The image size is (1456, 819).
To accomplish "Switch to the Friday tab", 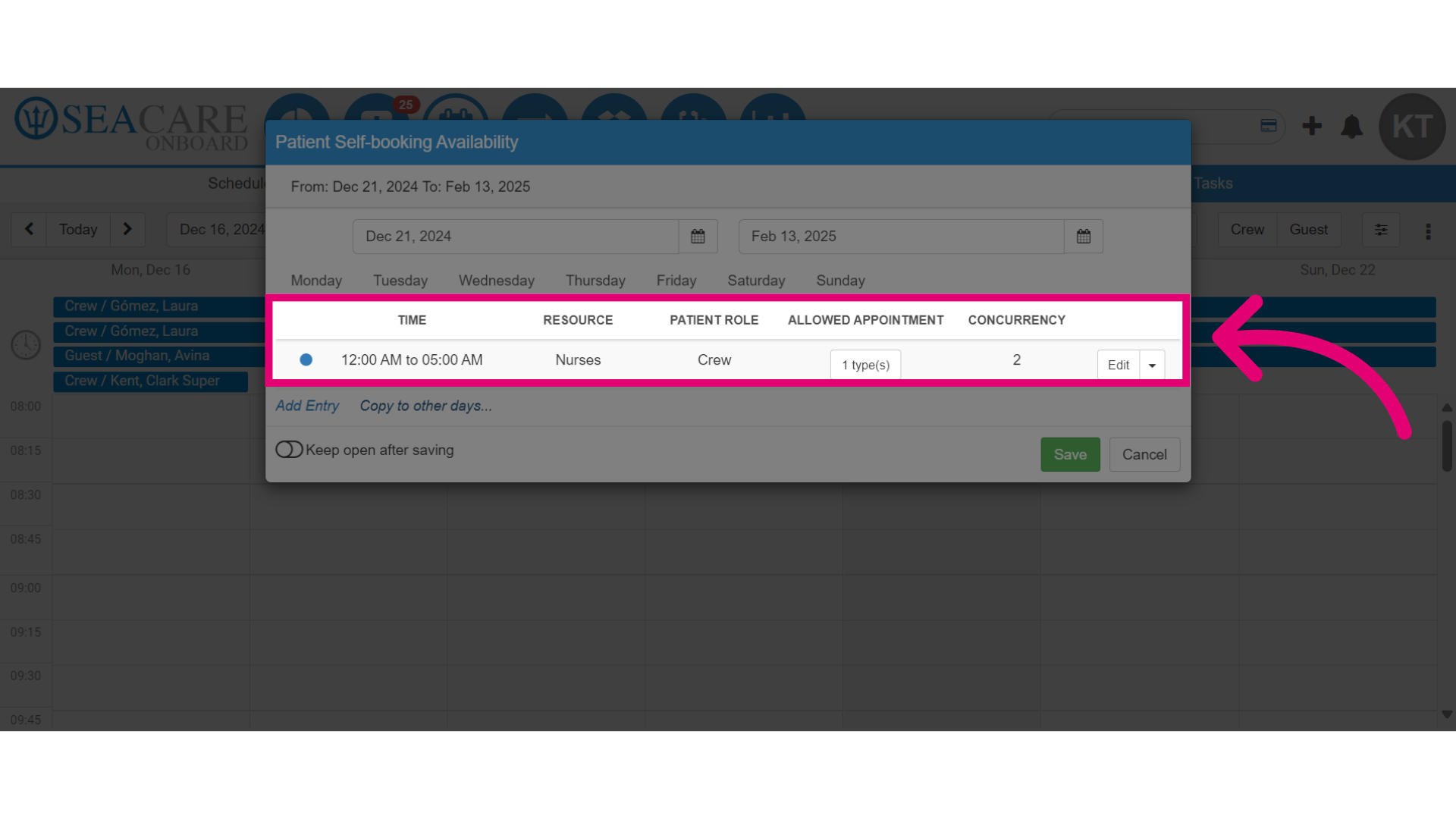I will [676, 281].
